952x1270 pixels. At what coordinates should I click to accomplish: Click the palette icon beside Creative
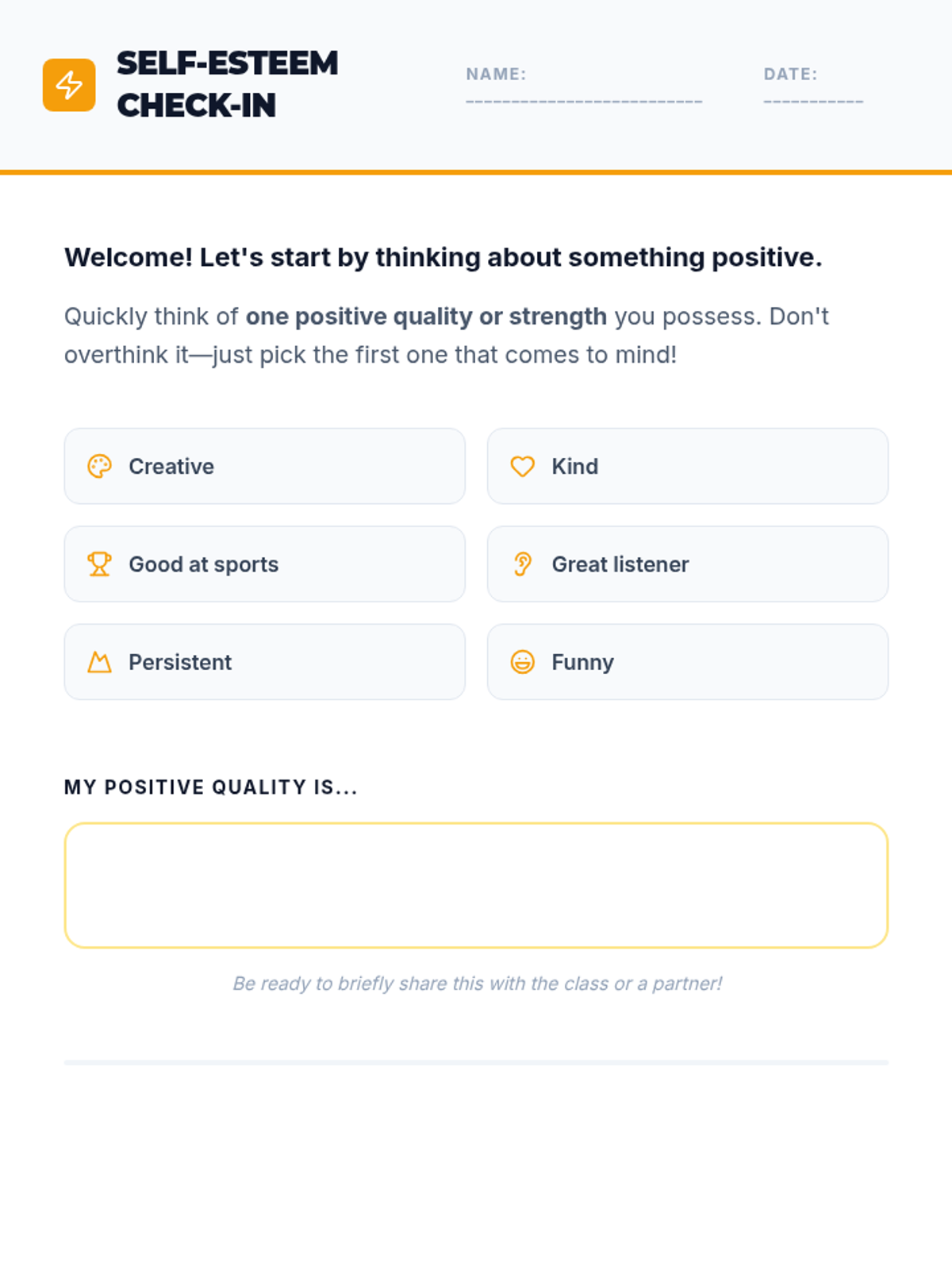pyautogui.click(x=99, y=467)
